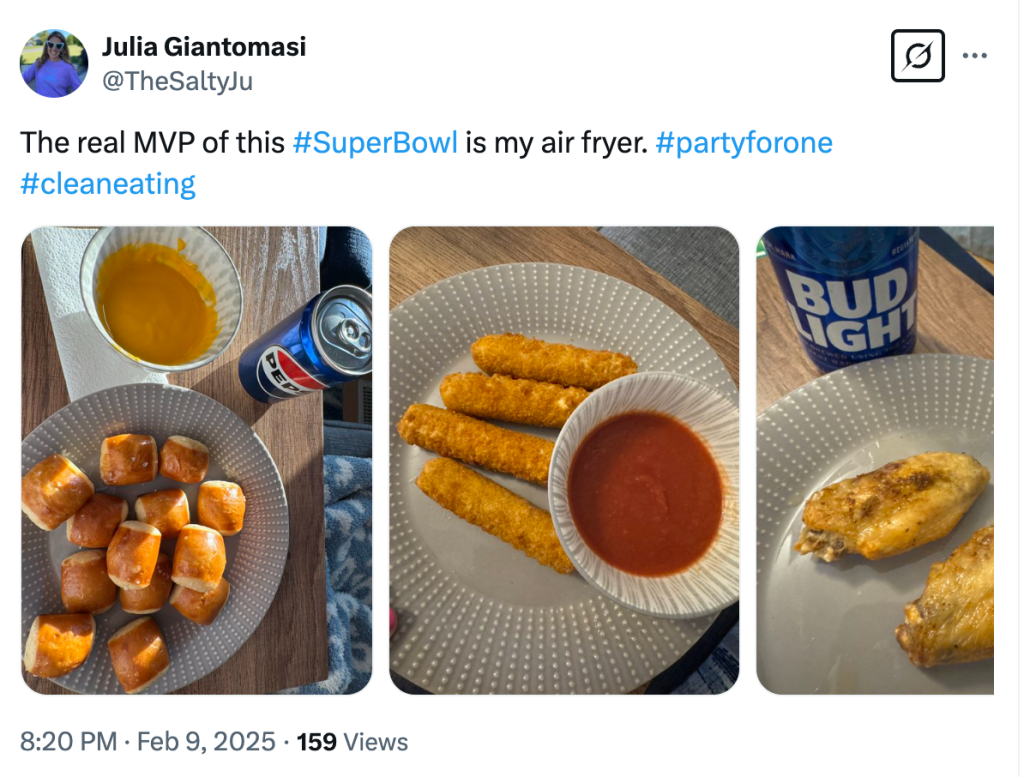1024x777 pixels.
Task: Click the Julia Giantomasi display name
Action: [204, 46]
